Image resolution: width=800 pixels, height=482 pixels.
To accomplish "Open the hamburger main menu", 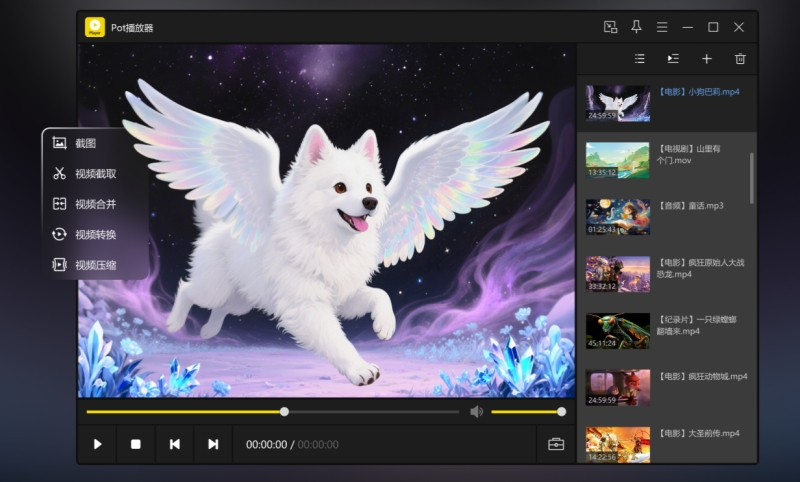I will (662, 27).
